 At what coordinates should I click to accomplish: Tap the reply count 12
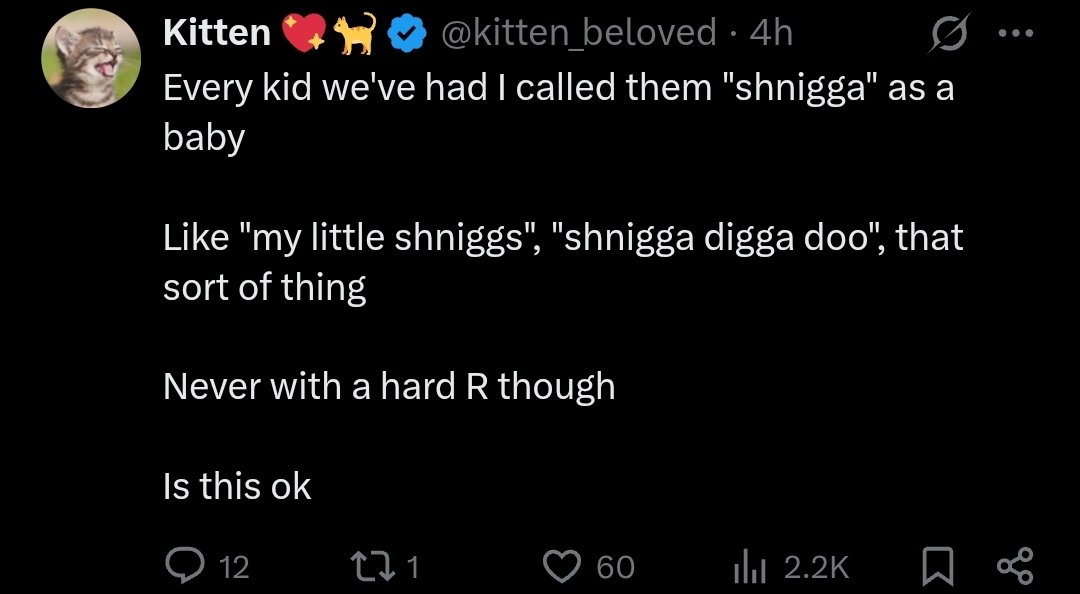(x=233, y=568)
